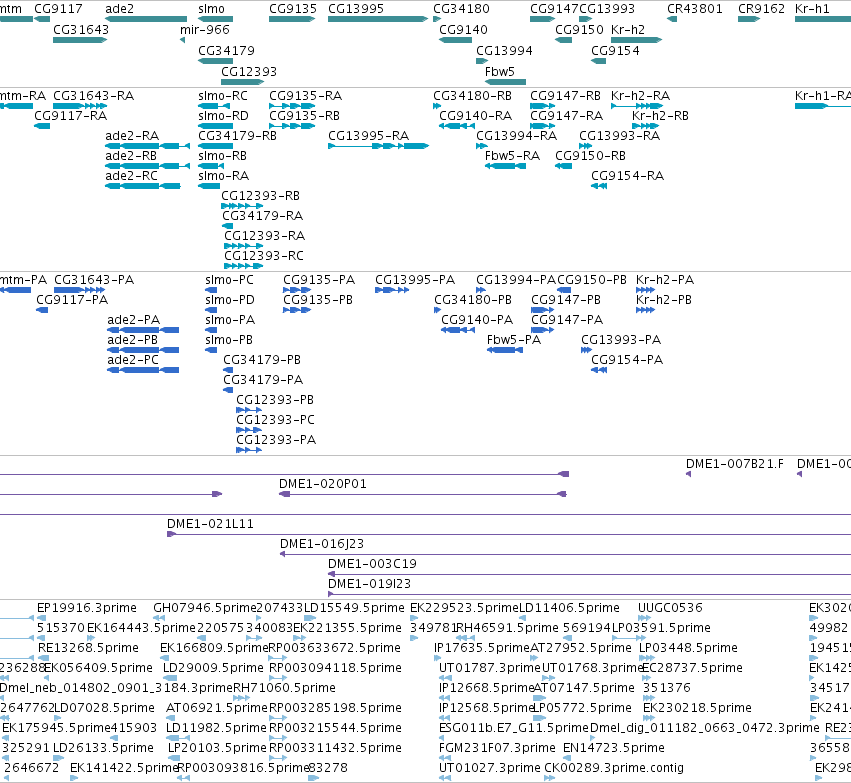The height and width of the screenshot is (783, 851).
Task: Click the CG9150-RB transcript
Action: [563, 166]
